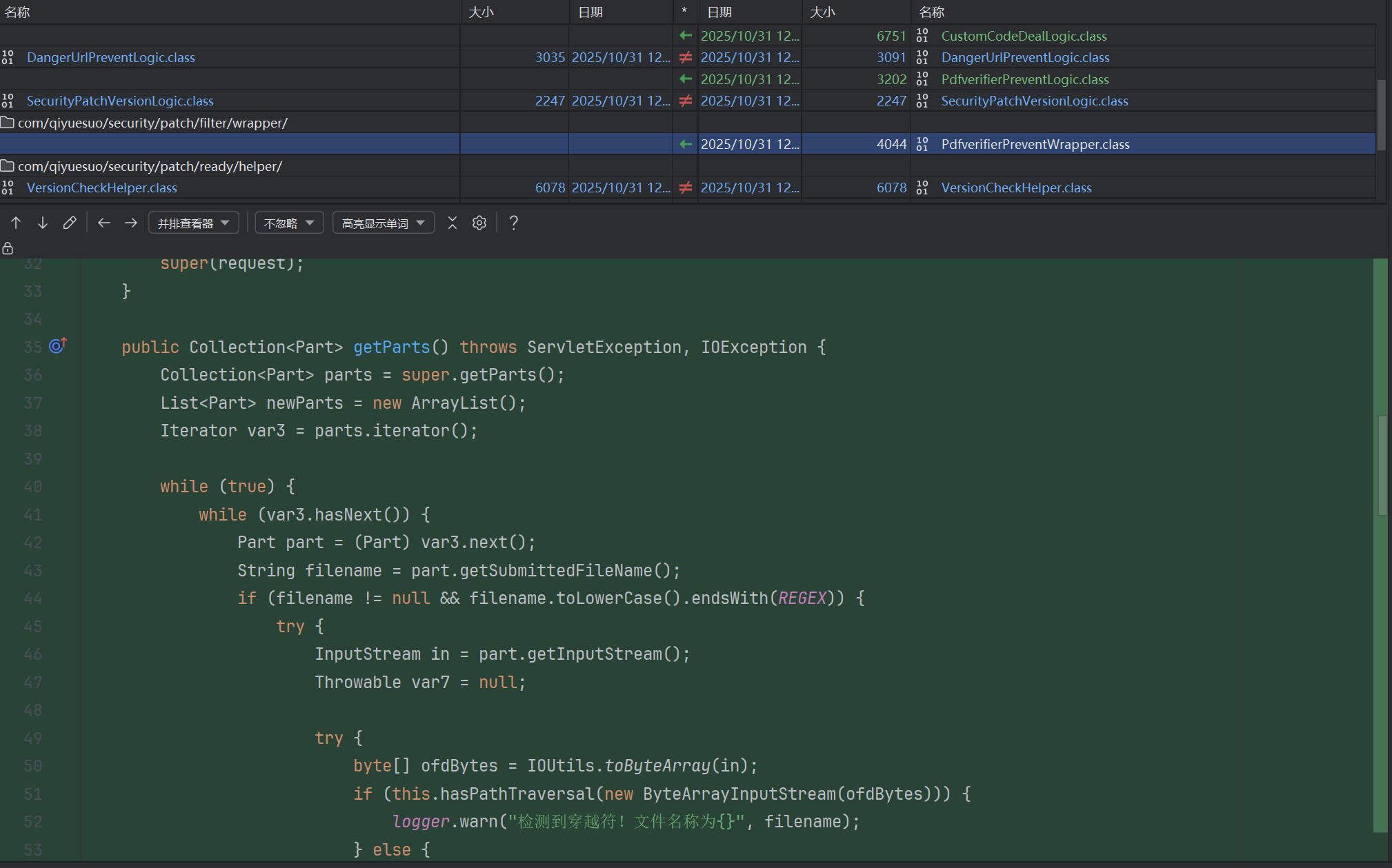1392x868 pixels.
Task: Select the left DangerUrlPreventLogic.class file
Action: pyautogui.click(x=110, y=58)
